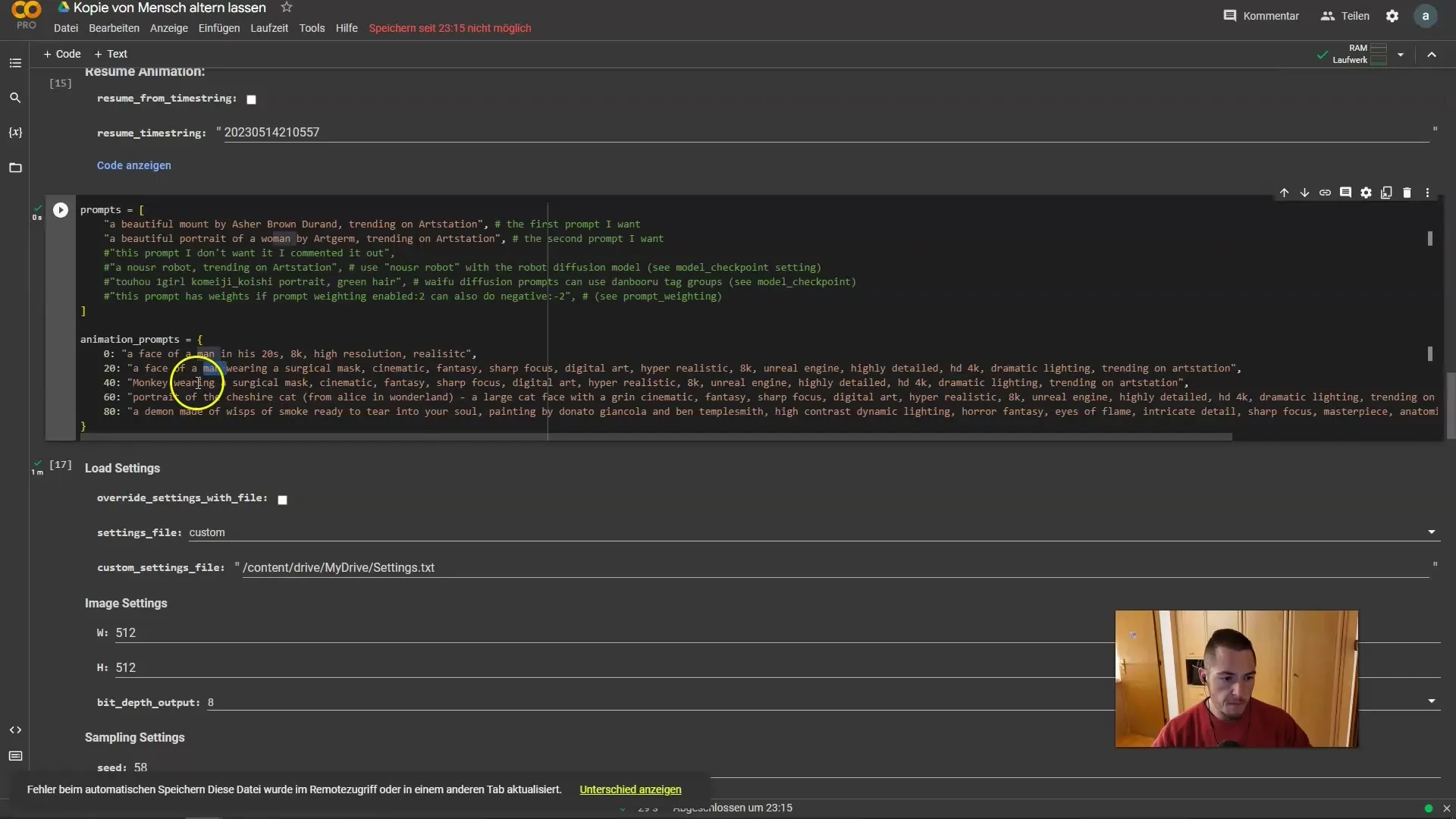Open the Laufzeit menu
This screenshot has width=1456, height=819.
point(269,28)
